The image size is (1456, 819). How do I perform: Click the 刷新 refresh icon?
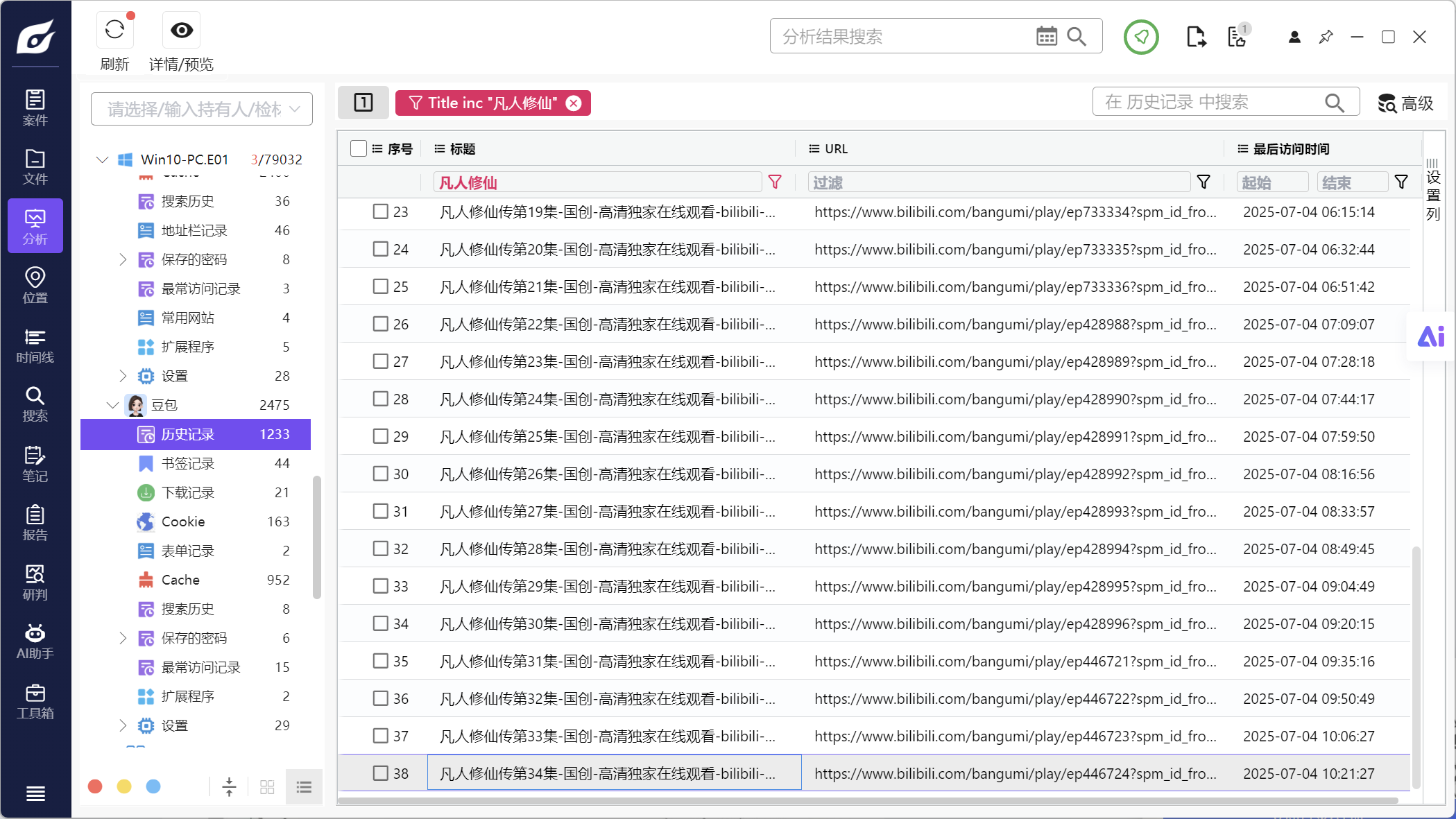[x=115, y=31]
